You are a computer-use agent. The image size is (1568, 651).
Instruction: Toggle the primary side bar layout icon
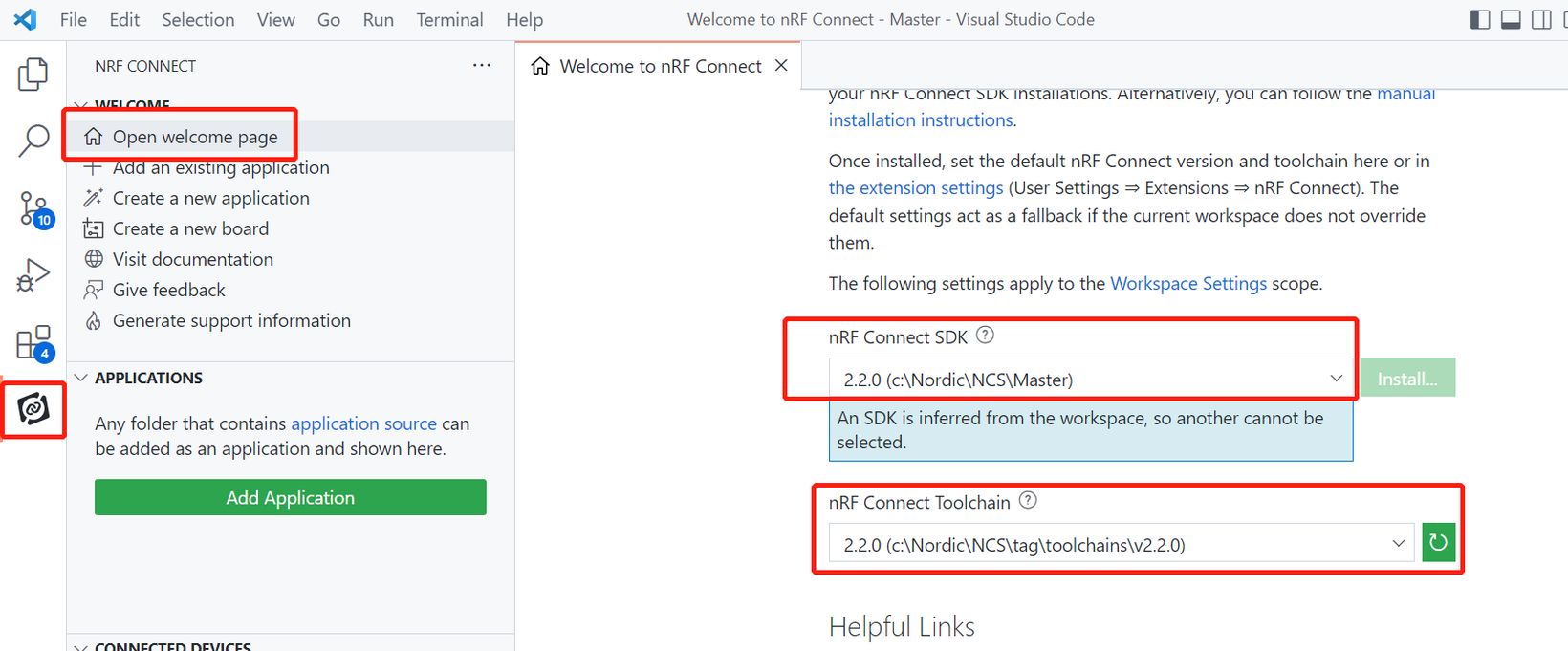1480,20
